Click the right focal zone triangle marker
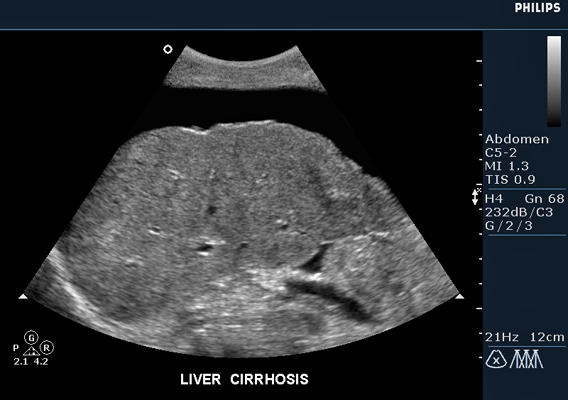The width and height of the screenshot is (568, 400). [460, 297]
